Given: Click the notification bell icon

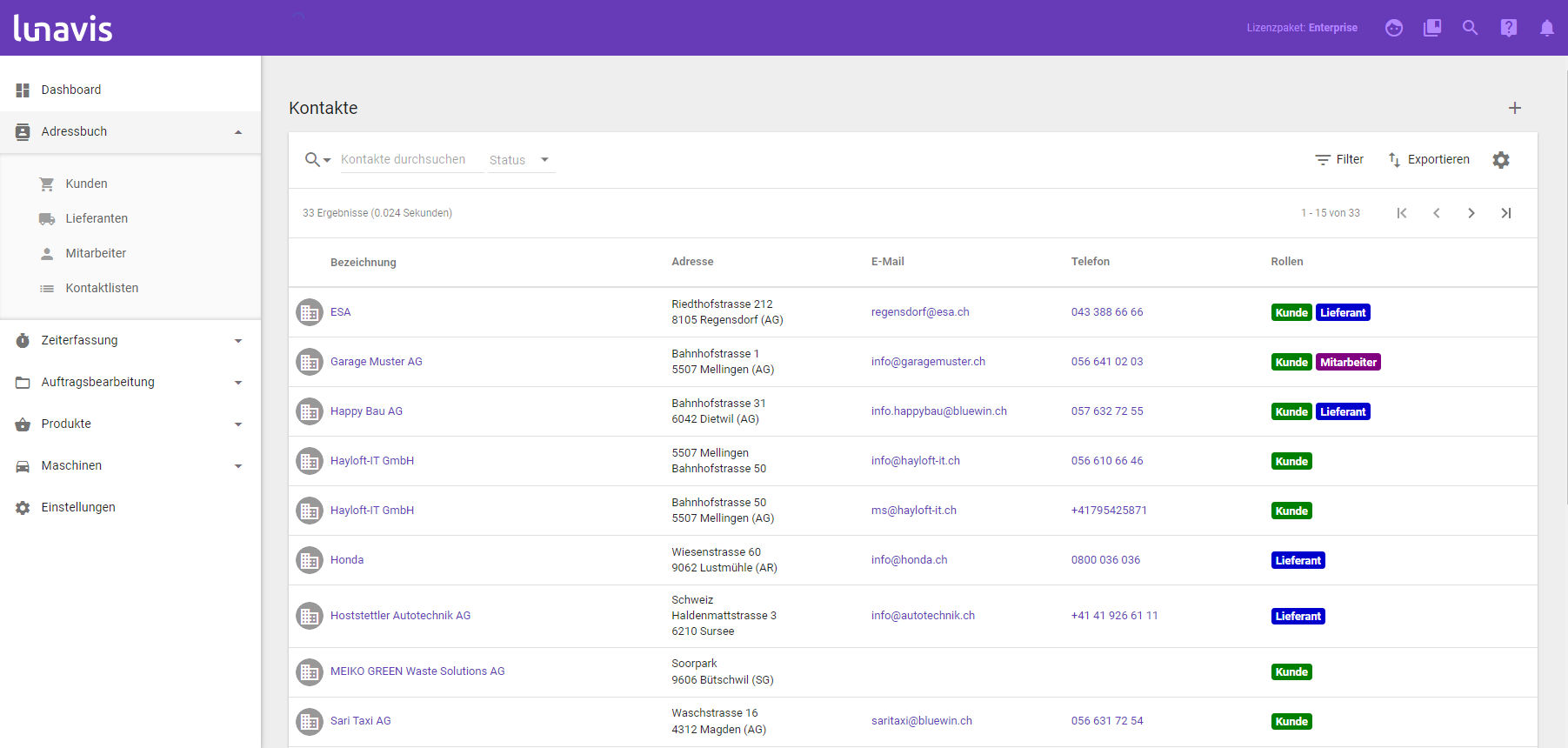Looking at the screenshot, I should click(x=1546, y=28).
